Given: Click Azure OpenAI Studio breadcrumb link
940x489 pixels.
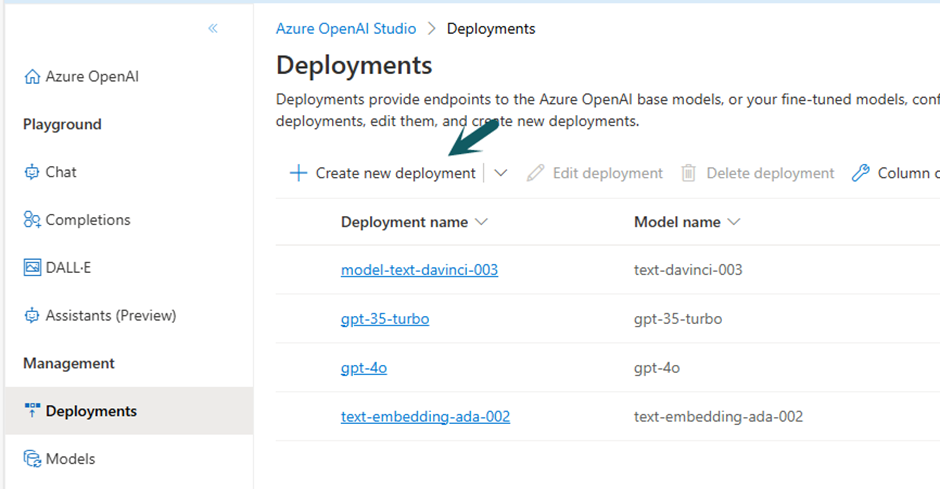Looking at the screenshot, I should 346,29.
